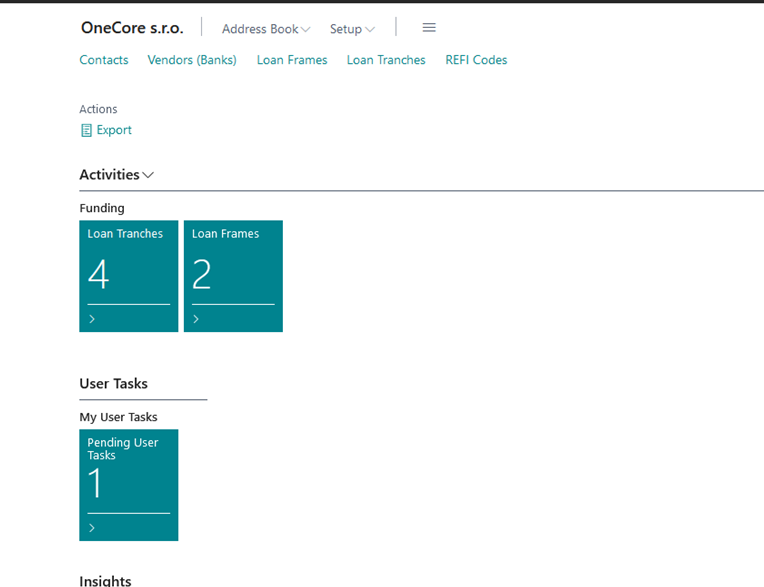764x587 pixels.
Task: Go to Loan Tranches in navigation links
Action: (386, 60)
